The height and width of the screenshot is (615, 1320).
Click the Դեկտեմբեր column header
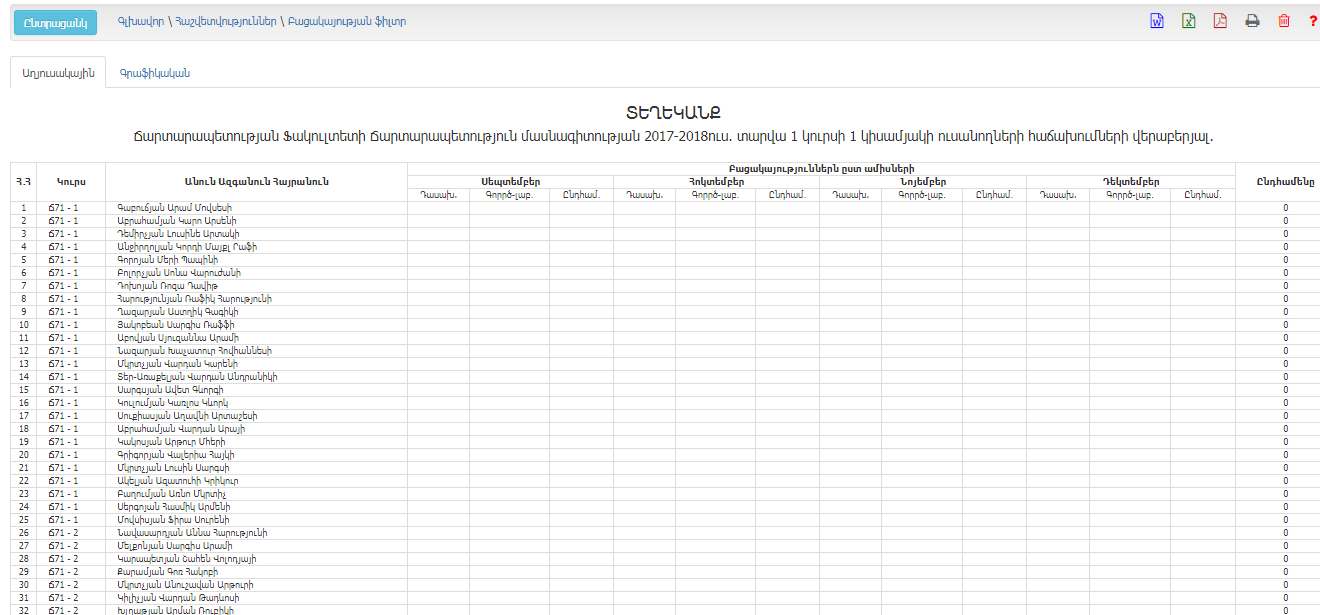point(1130,182)
